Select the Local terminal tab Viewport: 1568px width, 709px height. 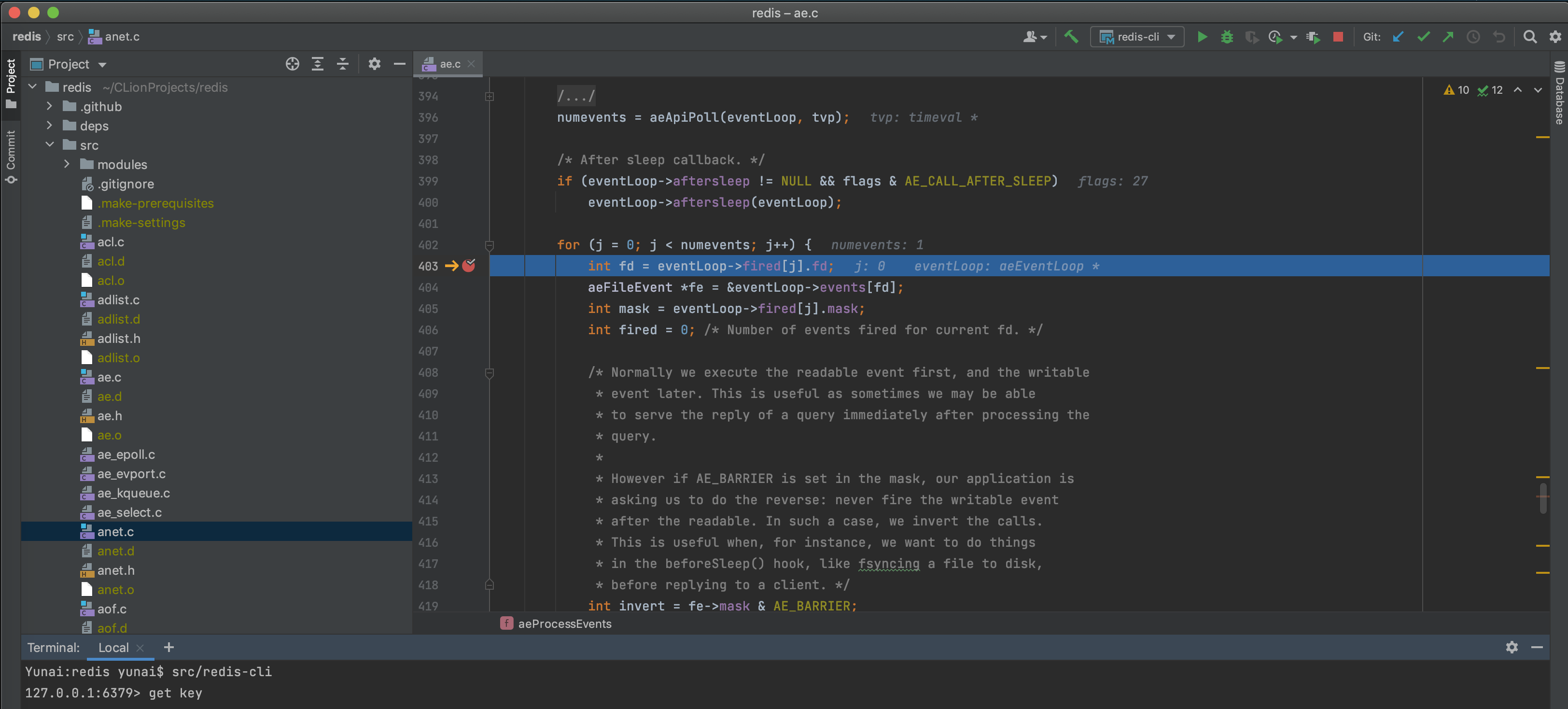coord(113,648)
